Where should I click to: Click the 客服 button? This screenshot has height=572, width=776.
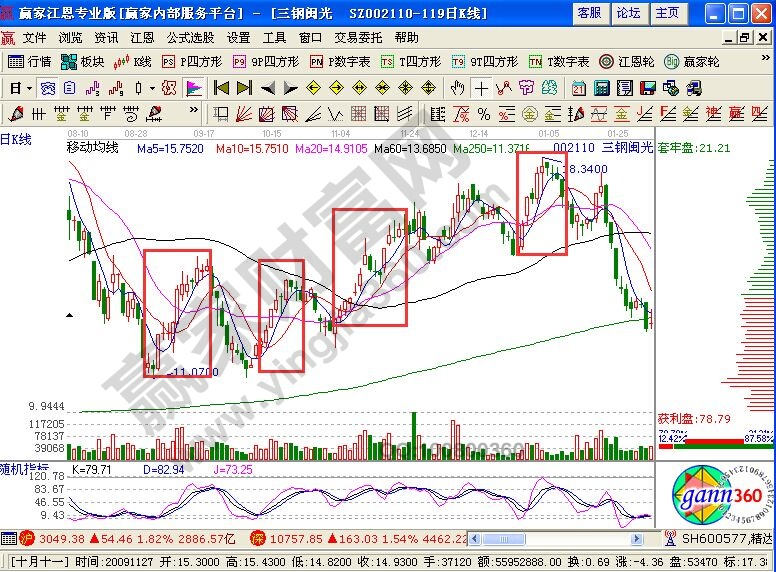[589, 13]
